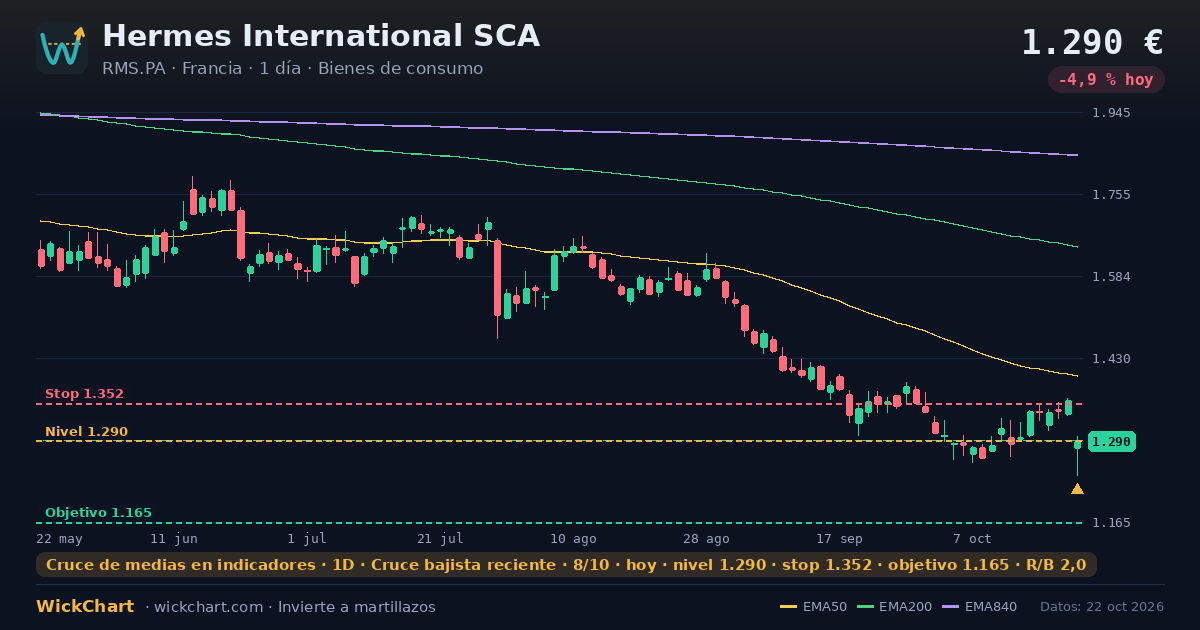Click the -4,9 % hoy badge
The height and width of the screenshot is (630, 1200).
pyautogui.click(x=1106, y=80)
